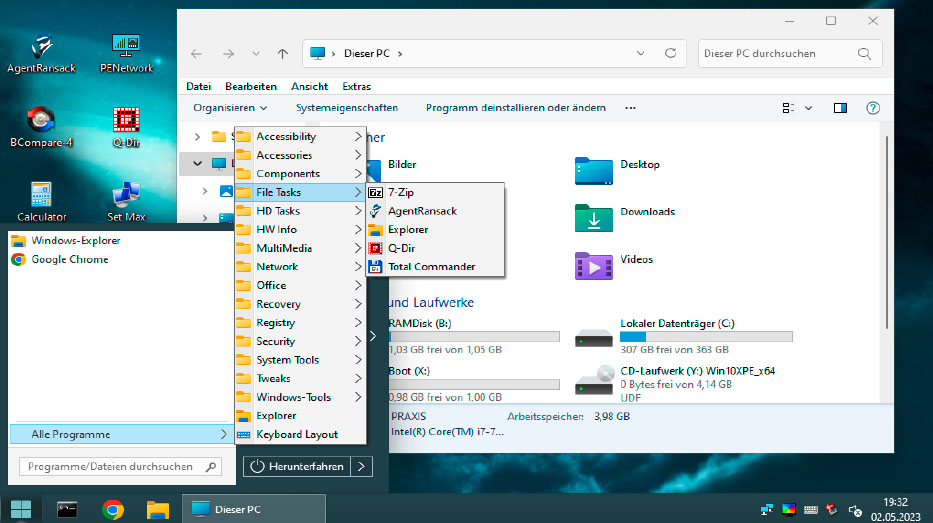Image resolution: width=933 pixels, height=523 pixels.
Task: Expand shutdown options arrow
Action: (x=362, y=466)
